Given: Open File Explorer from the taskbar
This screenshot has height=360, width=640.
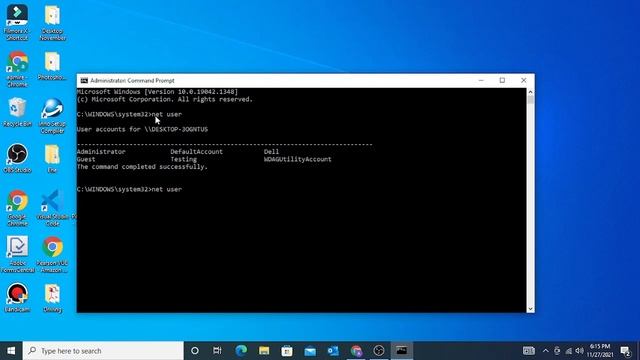Looking at the screenshot, I should tap(264, 351).
